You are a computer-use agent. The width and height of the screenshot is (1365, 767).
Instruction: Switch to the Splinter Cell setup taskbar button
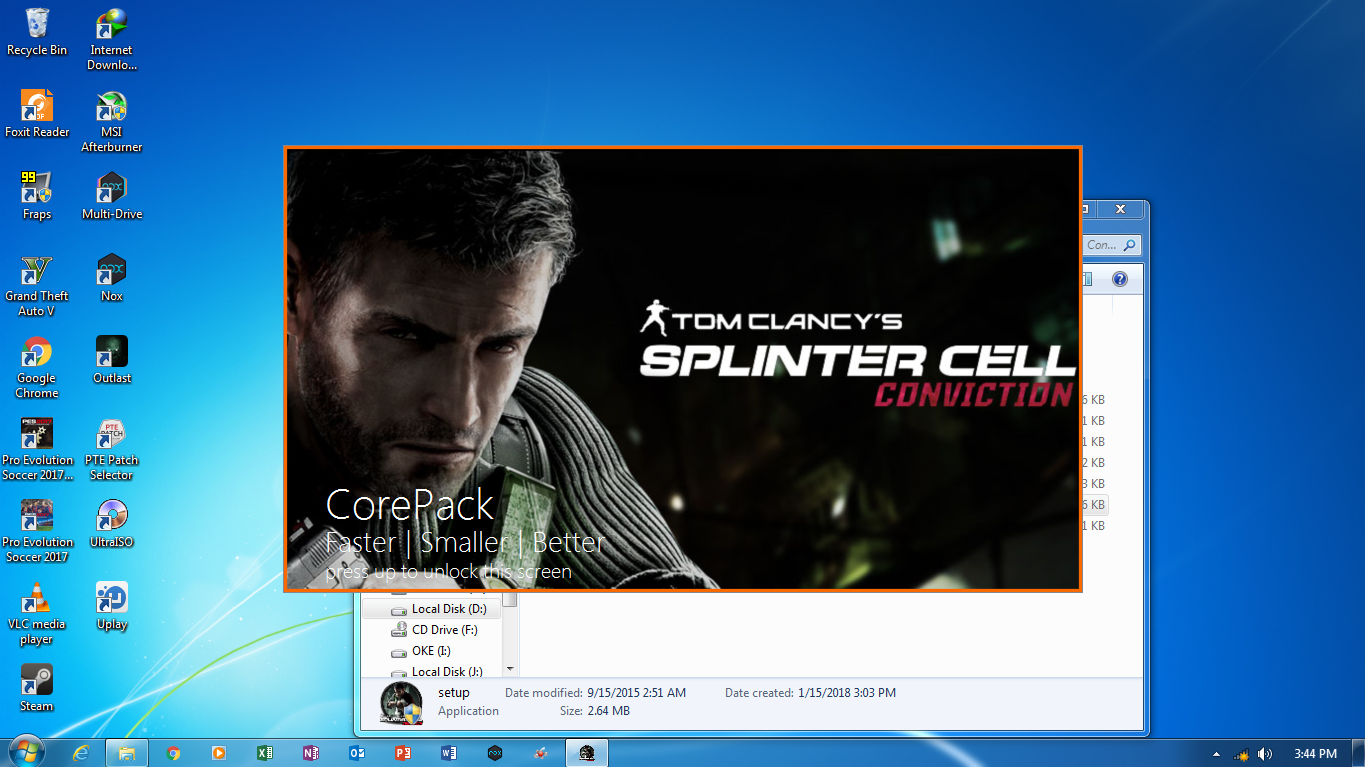pyautogui.click(x=587, y=753)
